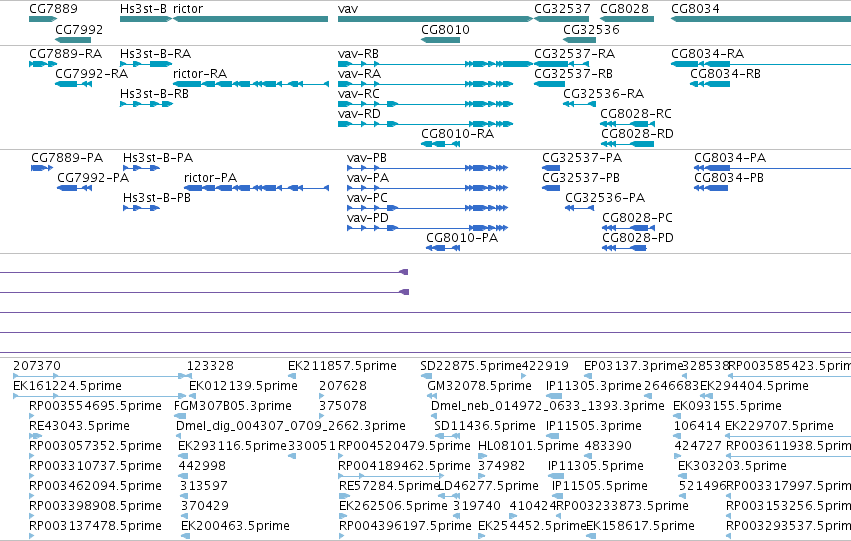Click feature Dmel_neb_014972_0633_1393.3prime
The height and width of the screenshot is (541, 851).
(x=548, y=405)
